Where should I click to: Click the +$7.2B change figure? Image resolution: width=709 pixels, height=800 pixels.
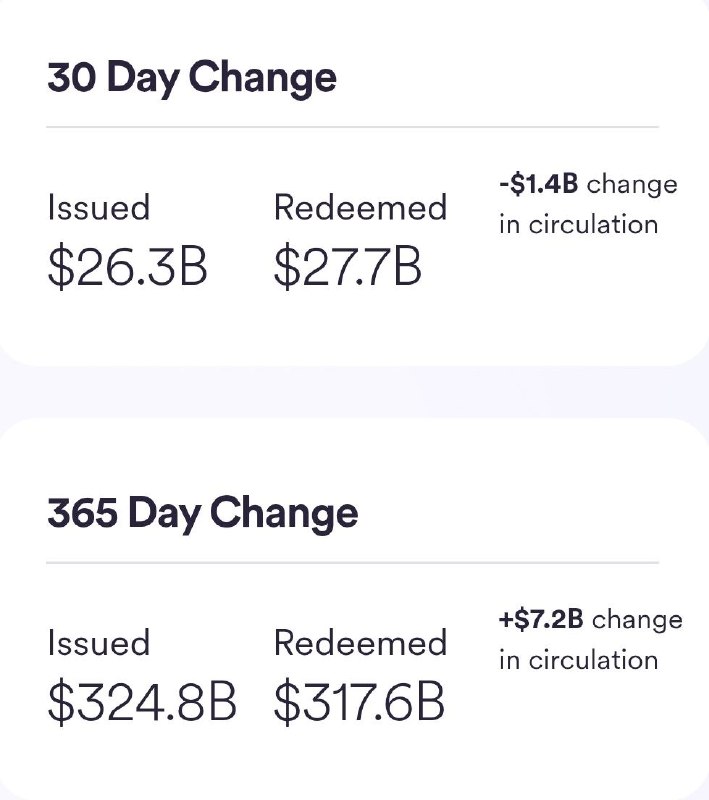pyautogui.click(x=541, y=619)
